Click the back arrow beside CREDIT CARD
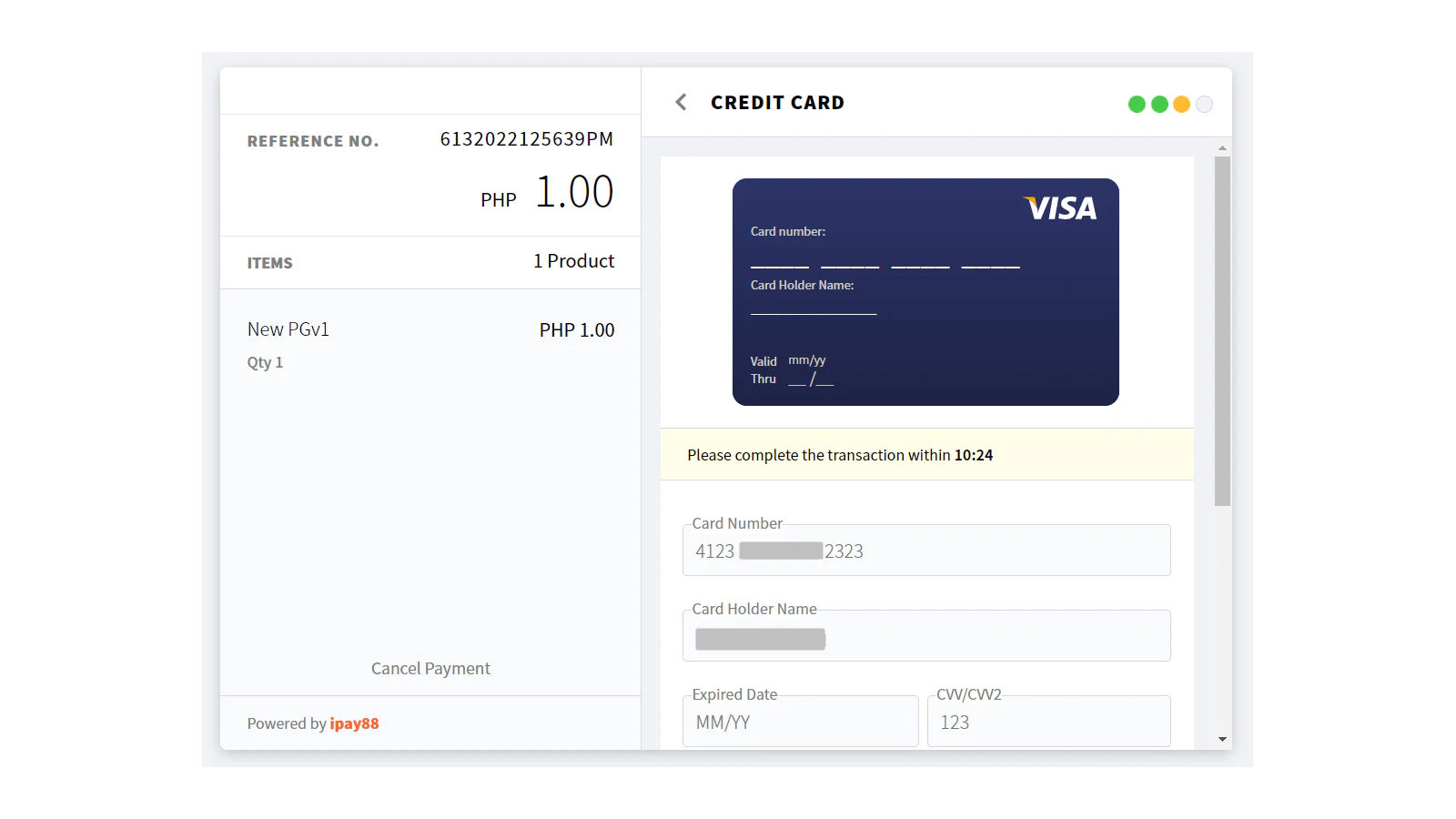Viewport: 1456px width, 819px height. [x=681, y=102]
